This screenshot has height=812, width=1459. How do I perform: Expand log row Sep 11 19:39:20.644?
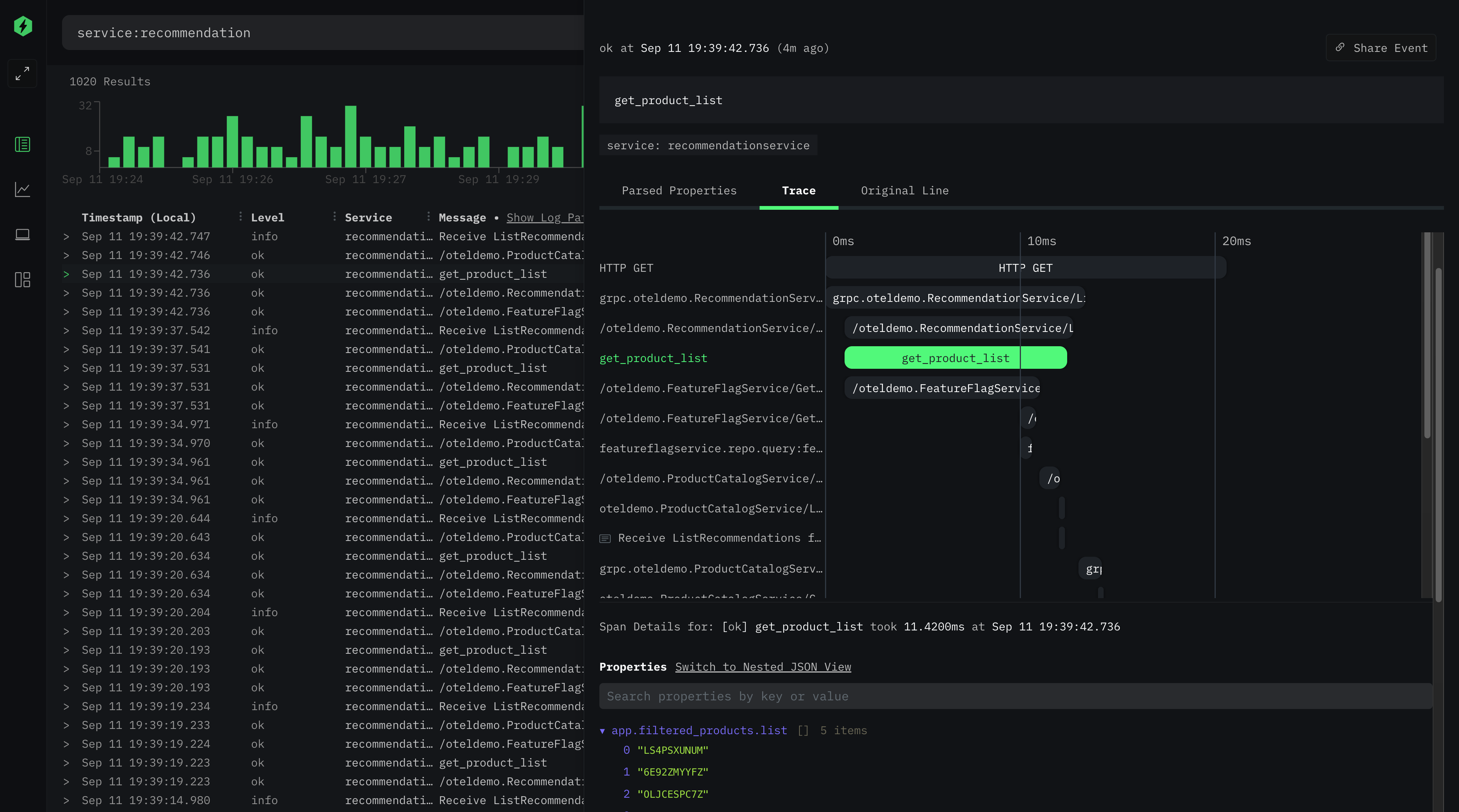tap(66, 519)
